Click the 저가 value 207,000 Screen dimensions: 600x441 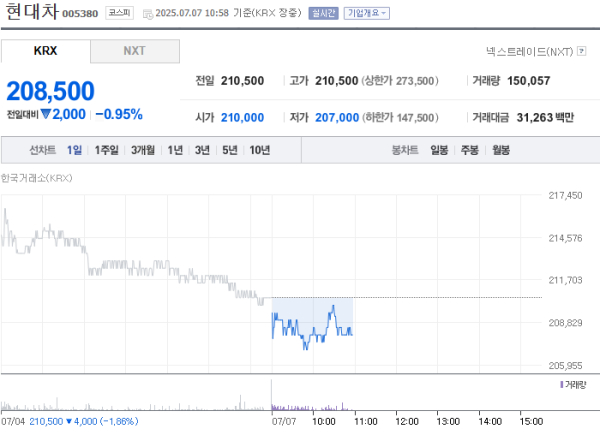click(337, 117)
